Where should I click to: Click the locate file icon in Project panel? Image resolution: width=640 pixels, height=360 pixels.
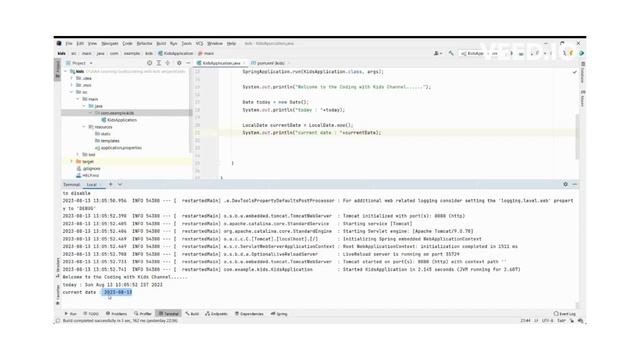click(149, 63)
